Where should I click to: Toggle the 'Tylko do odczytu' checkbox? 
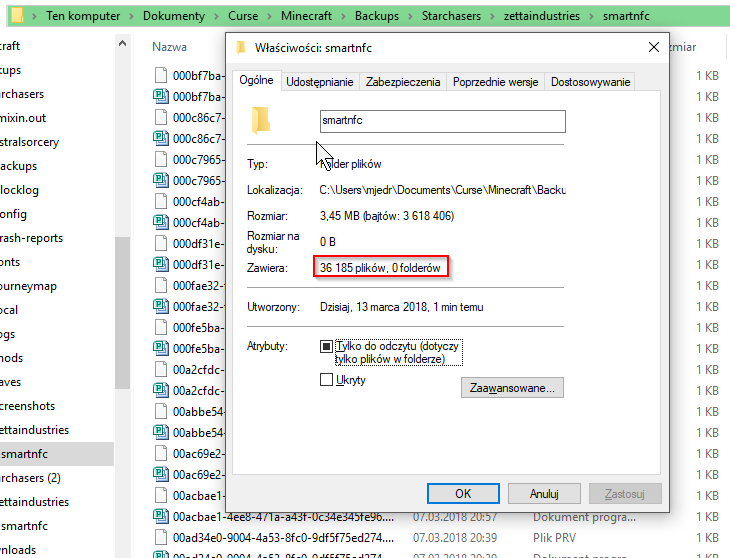326,346
